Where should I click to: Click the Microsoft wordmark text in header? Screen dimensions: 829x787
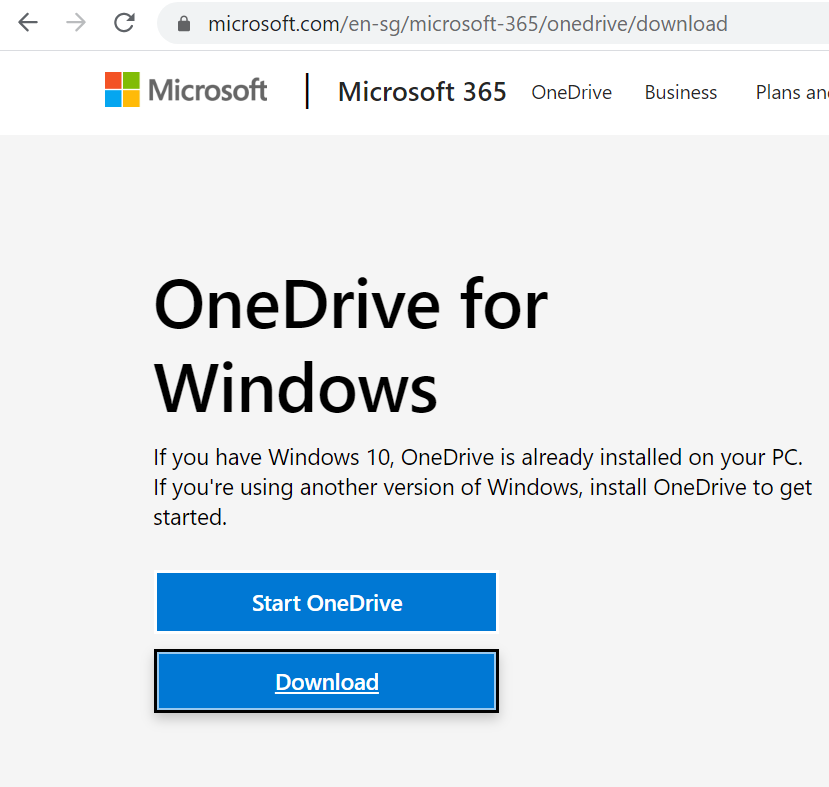click(207, 90)
